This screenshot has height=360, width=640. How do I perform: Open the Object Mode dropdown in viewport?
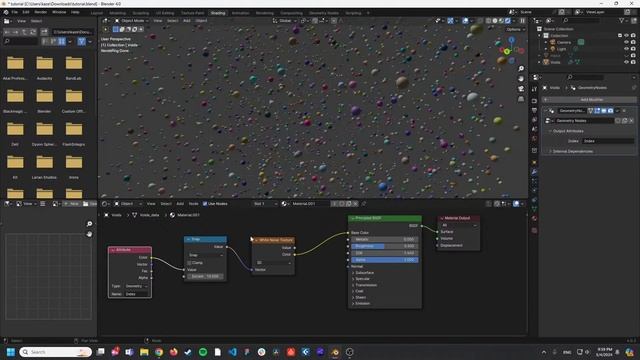tap(131, 20)
